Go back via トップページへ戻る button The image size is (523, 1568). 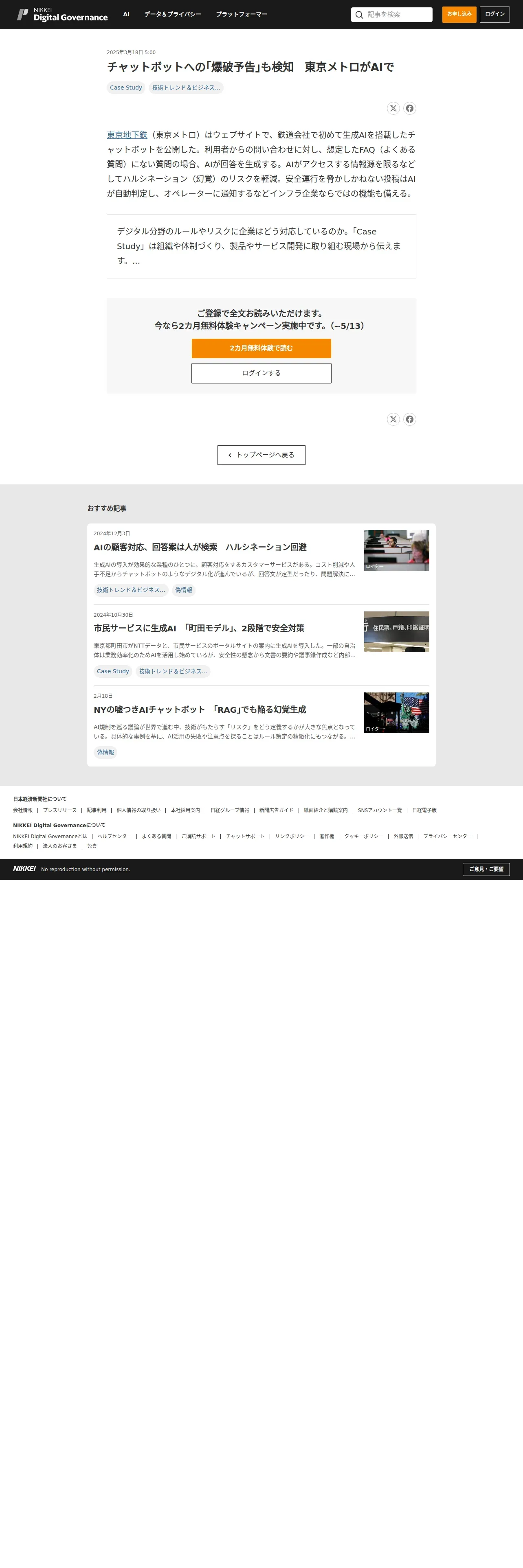tap(261, 456)
